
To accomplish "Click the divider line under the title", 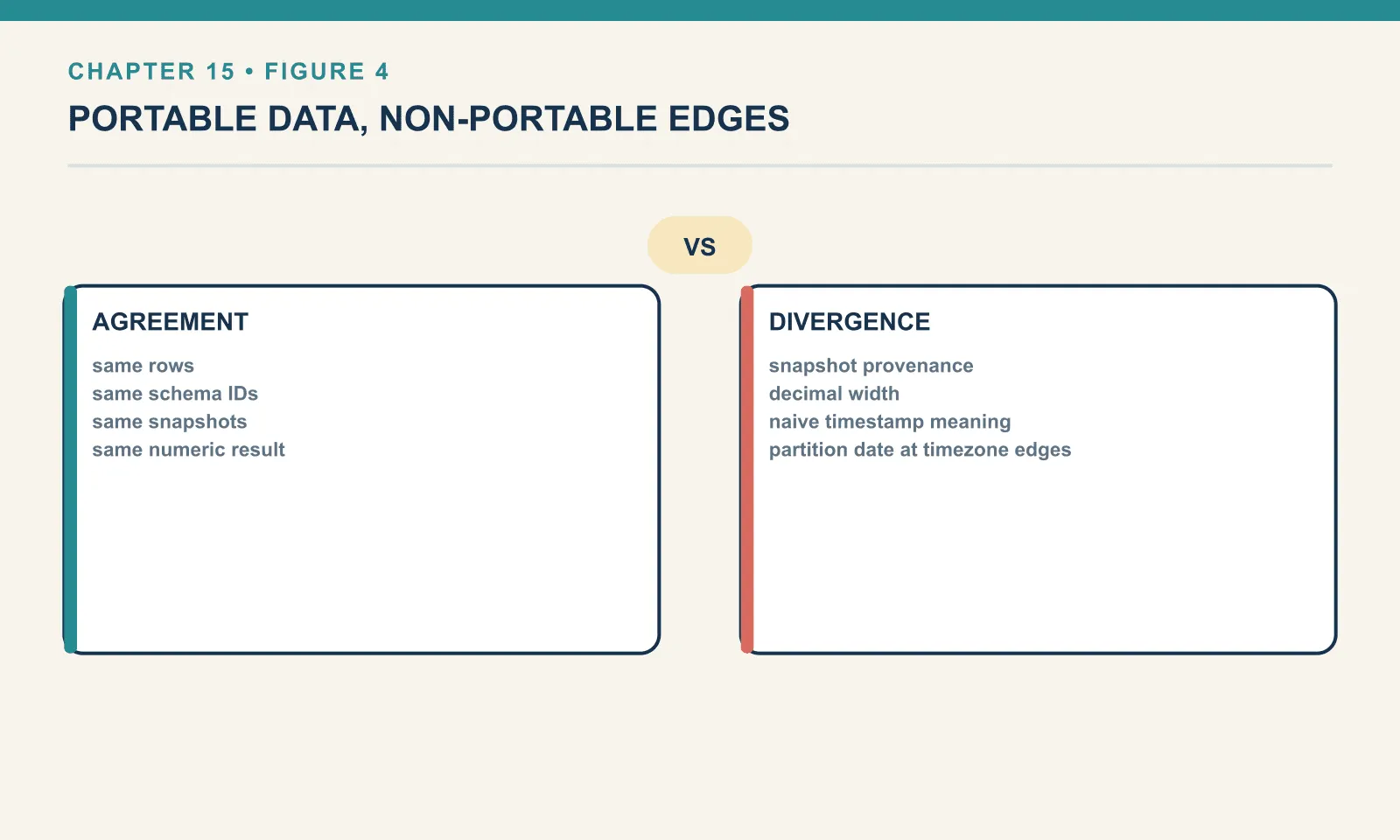I will coord(700,165).
